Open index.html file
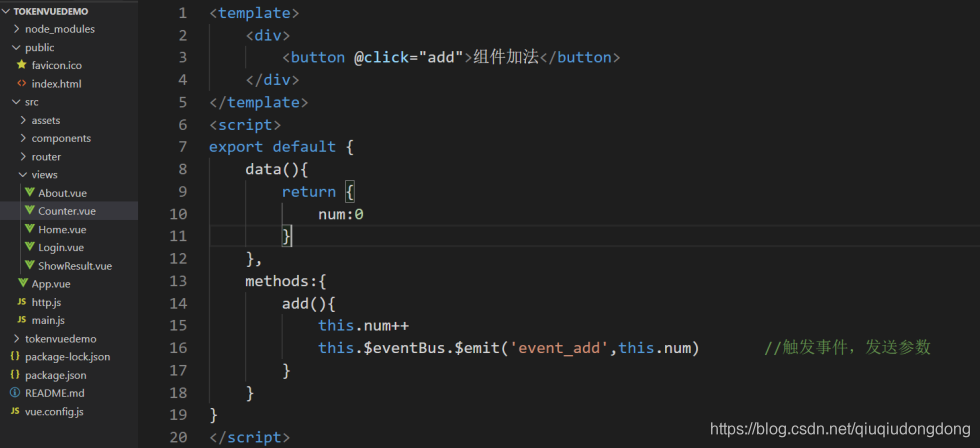Viewport: 980px width, 448px height. tap(56, 84)
